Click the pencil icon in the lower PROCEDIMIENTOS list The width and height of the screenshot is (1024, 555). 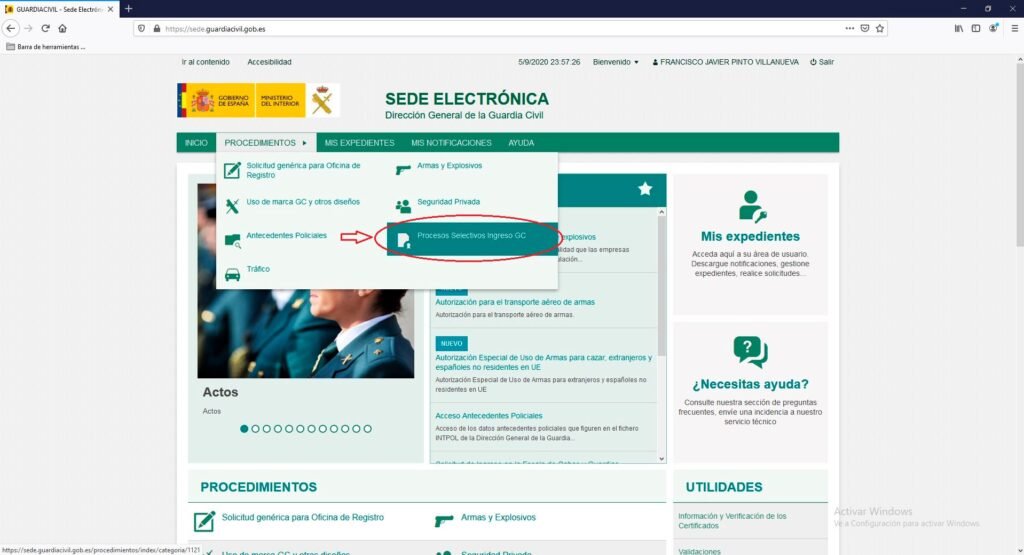coord(204,521)
